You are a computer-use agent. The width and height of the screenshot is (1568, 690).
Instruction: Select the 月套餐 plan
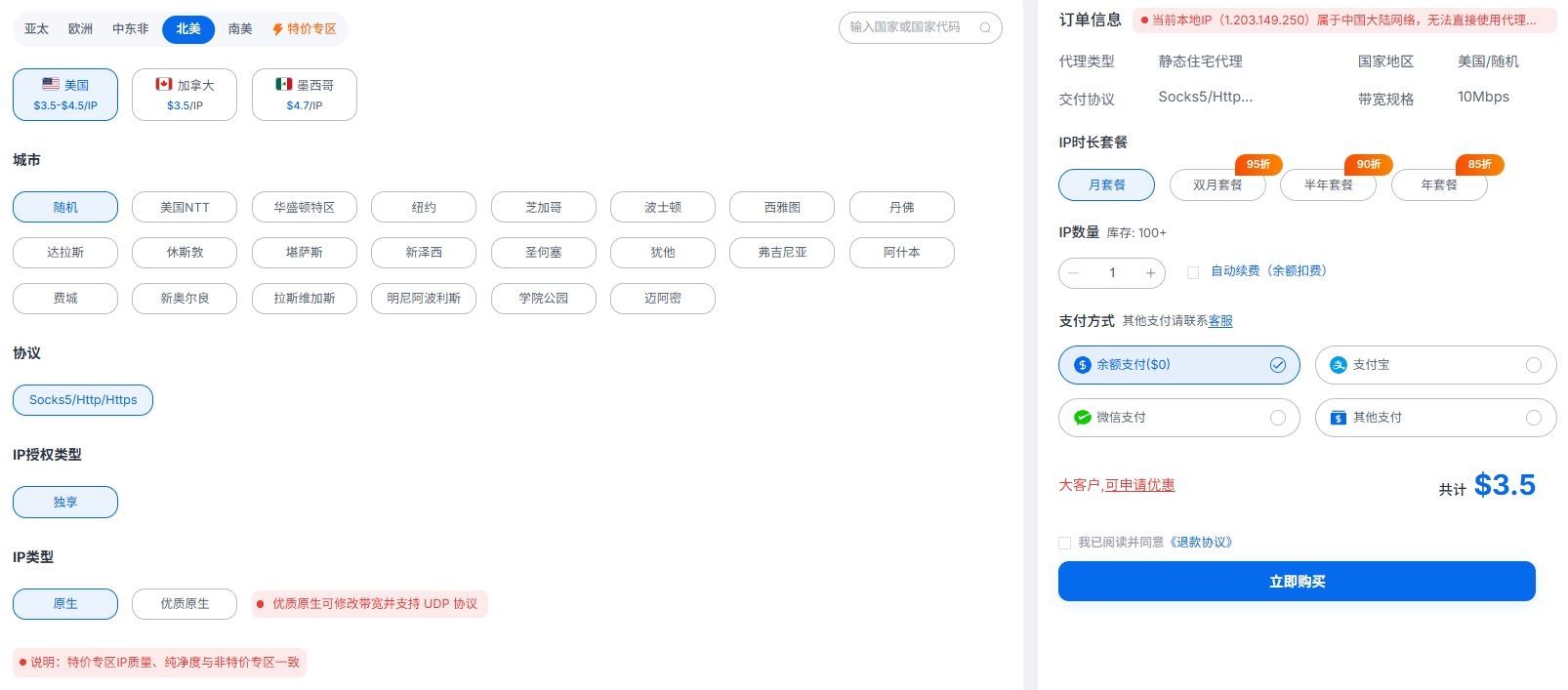click(1107, 184)
